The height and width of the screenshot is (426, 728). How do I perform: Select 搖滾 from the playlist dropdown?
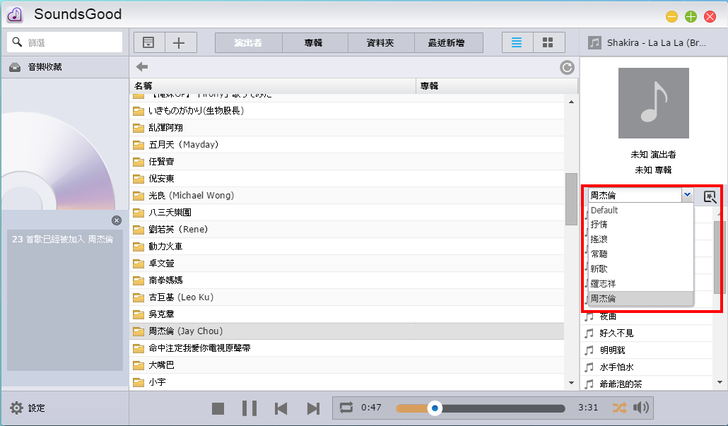599,240
